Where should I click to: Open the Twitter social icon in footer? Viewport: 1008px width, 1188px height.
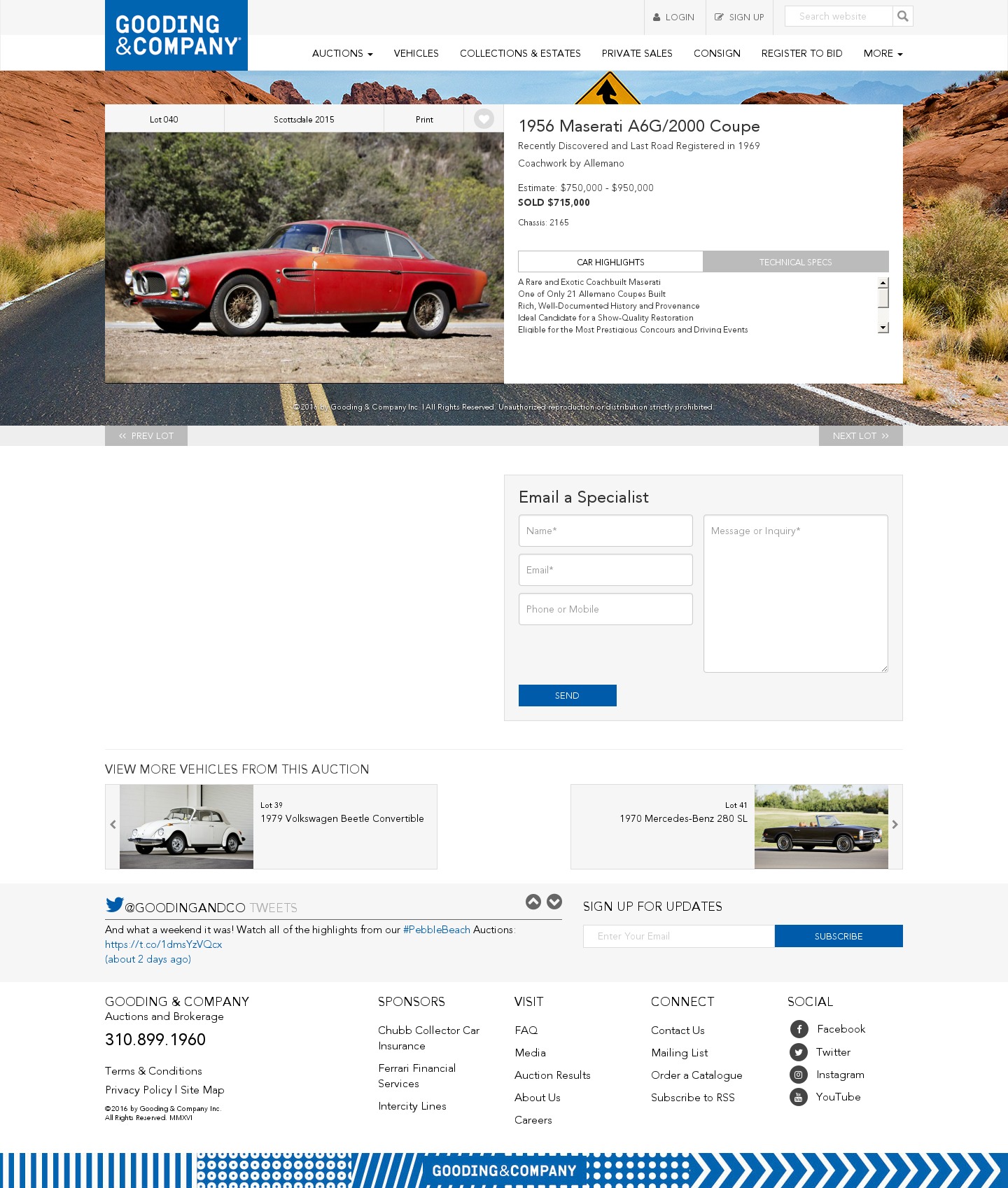[x=799, y=1052]
